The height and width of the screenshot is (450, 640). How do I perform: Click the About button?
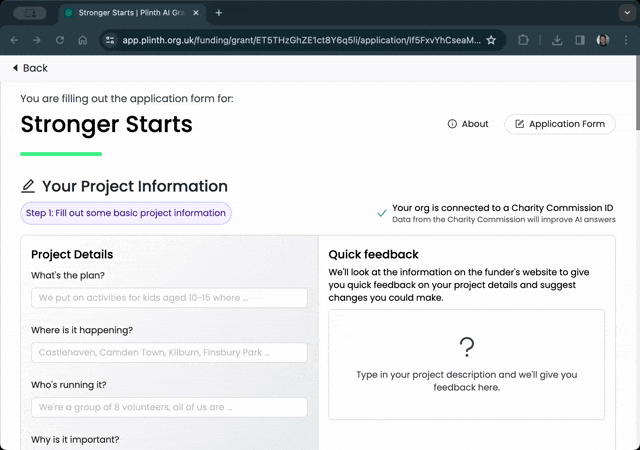[468, 124]
